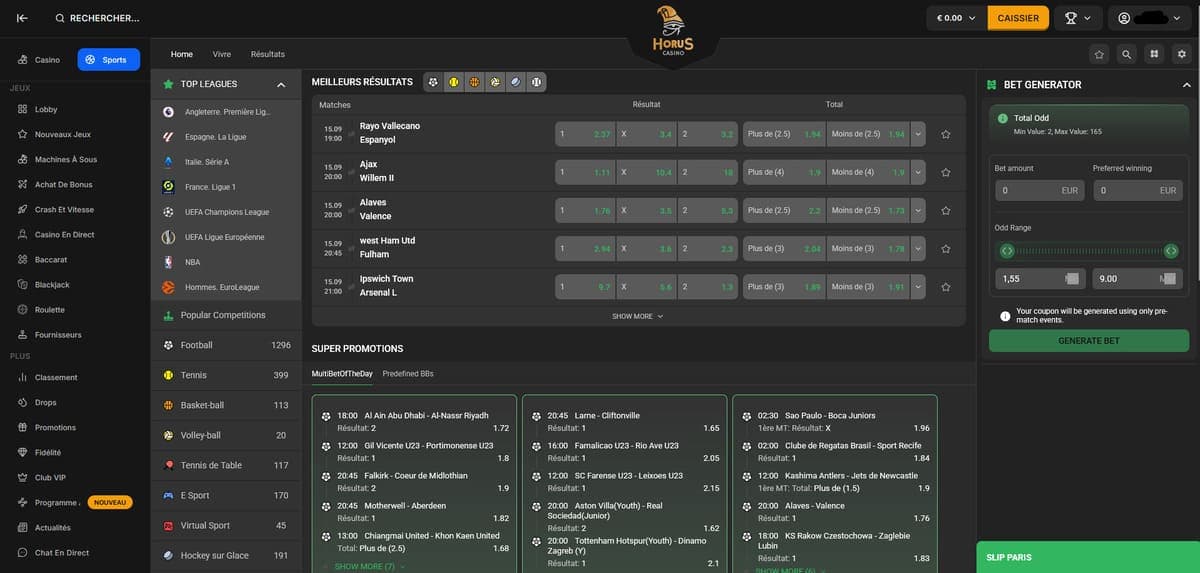This screenshot has height=573, width=1200.
Task: Toggle favorite for Ipswich Town vs Arsenal
Action: tap(946, 287)
